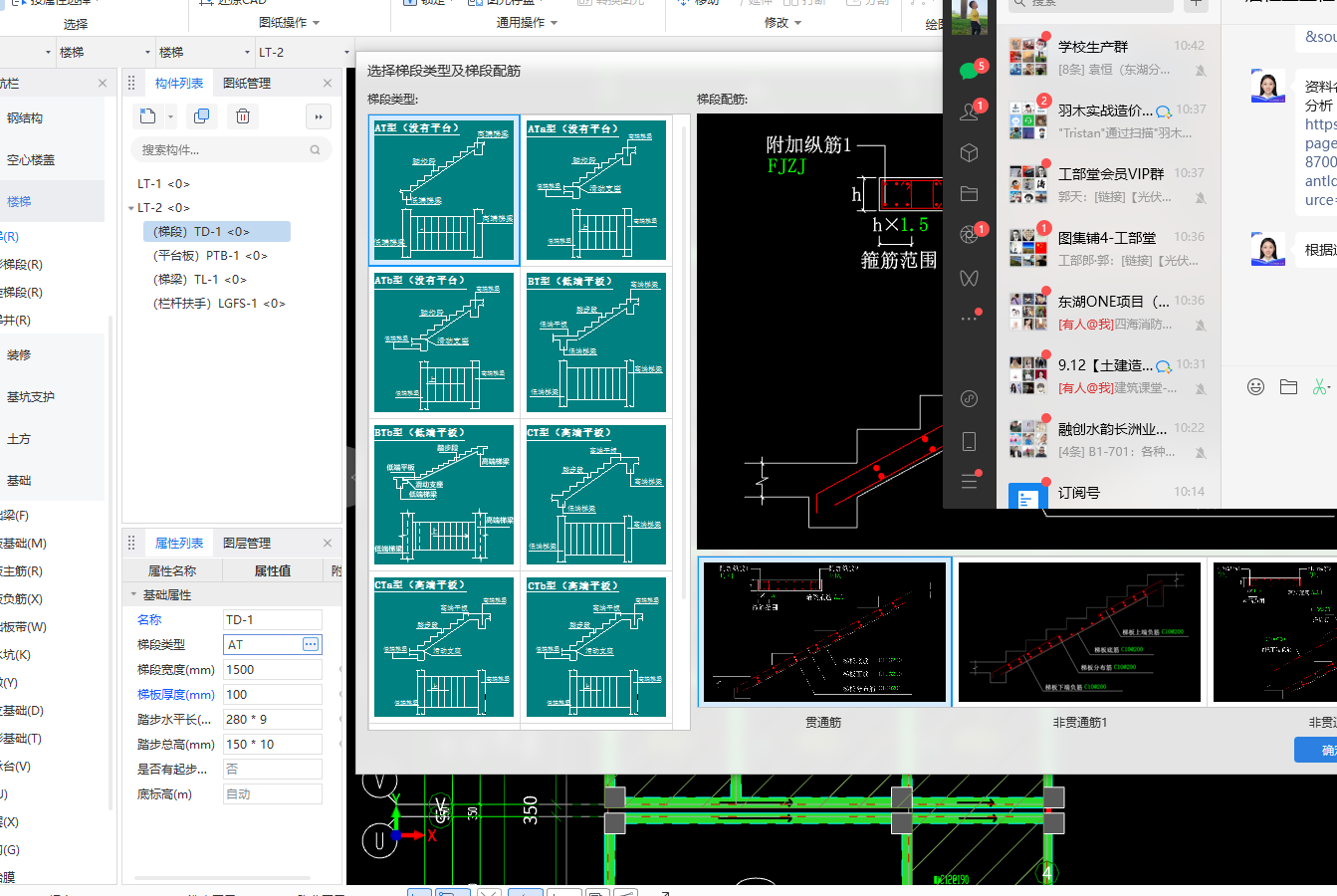
Task: Close the 属性列表 panel
Action: (328, 543)
